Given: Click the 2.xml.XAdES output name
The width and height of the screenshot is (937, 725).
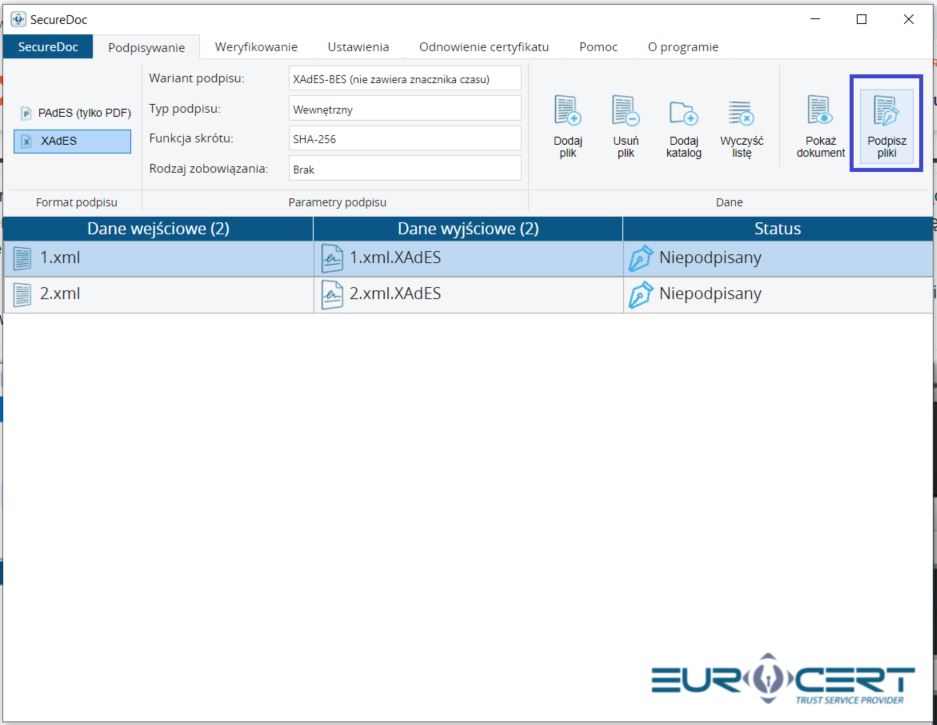Looking at the screenshot, I should (395, 293).
